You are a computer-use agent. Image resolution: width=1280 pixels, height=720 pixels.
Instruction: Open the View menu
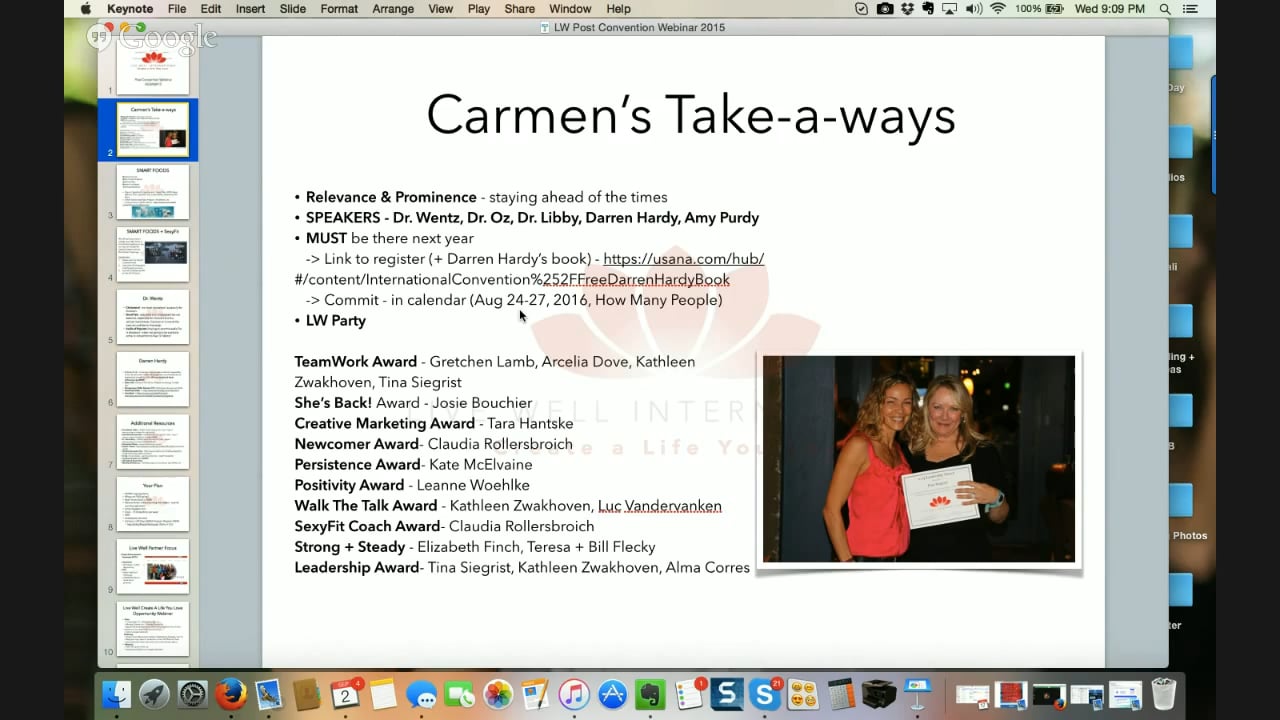click(x=441, y=9)
